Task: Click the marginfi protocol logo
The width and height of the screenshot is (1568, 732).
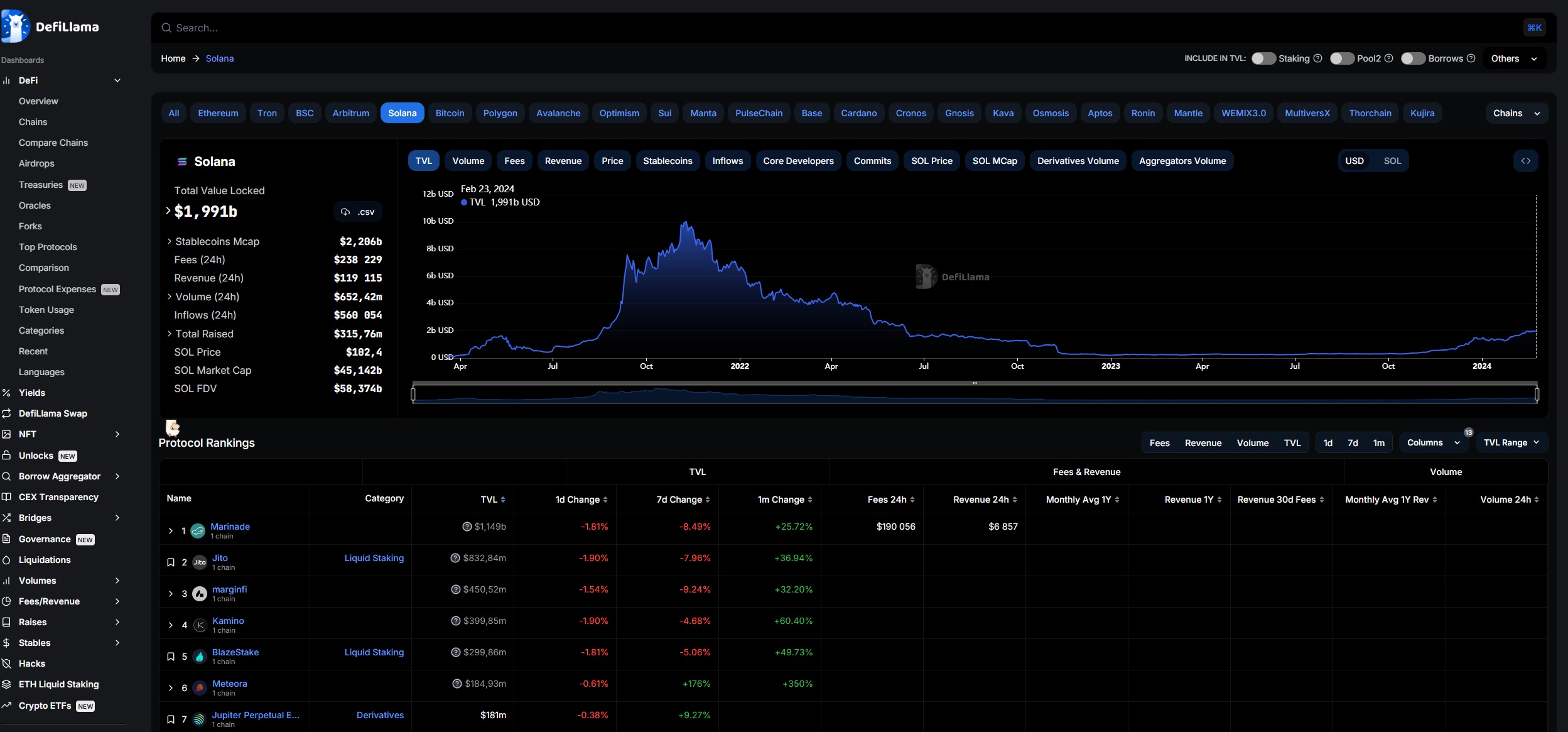Action: click(x=200, y=594)
